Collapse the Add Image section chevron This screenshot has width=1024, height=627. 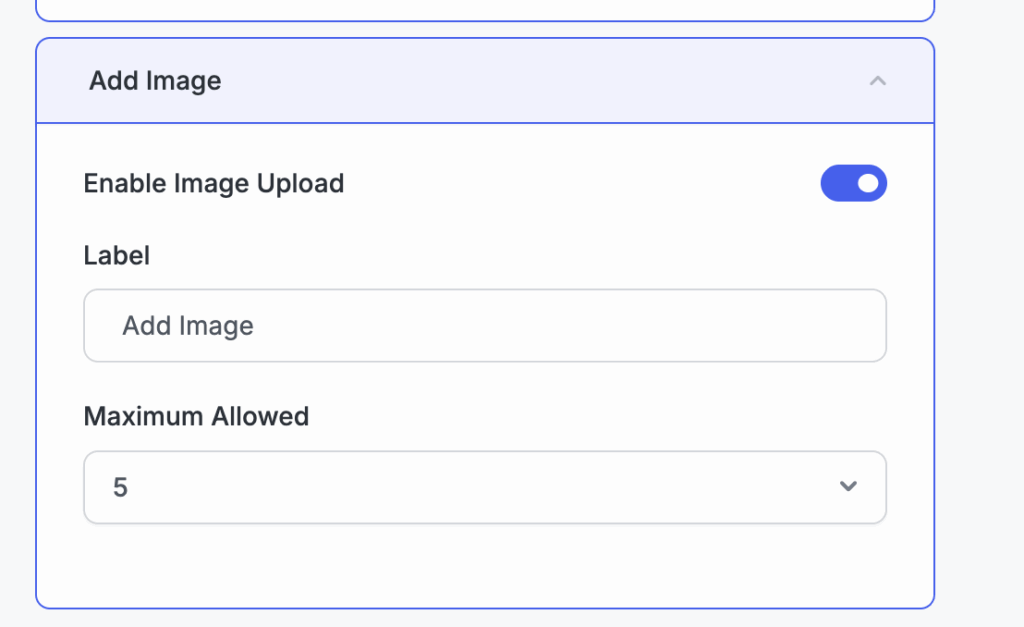877,81
